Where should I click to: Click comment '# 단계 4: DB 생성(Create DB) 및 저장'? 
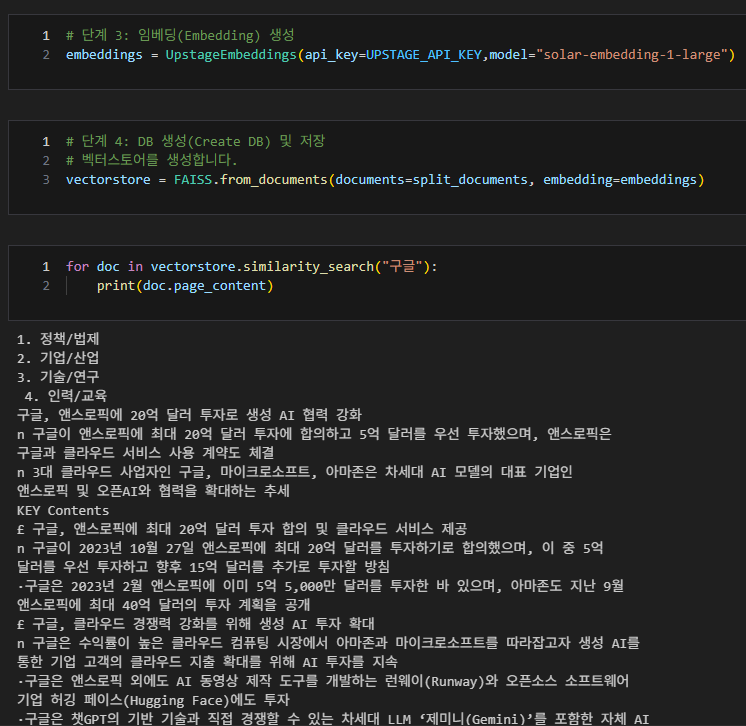tap(195, 141)
